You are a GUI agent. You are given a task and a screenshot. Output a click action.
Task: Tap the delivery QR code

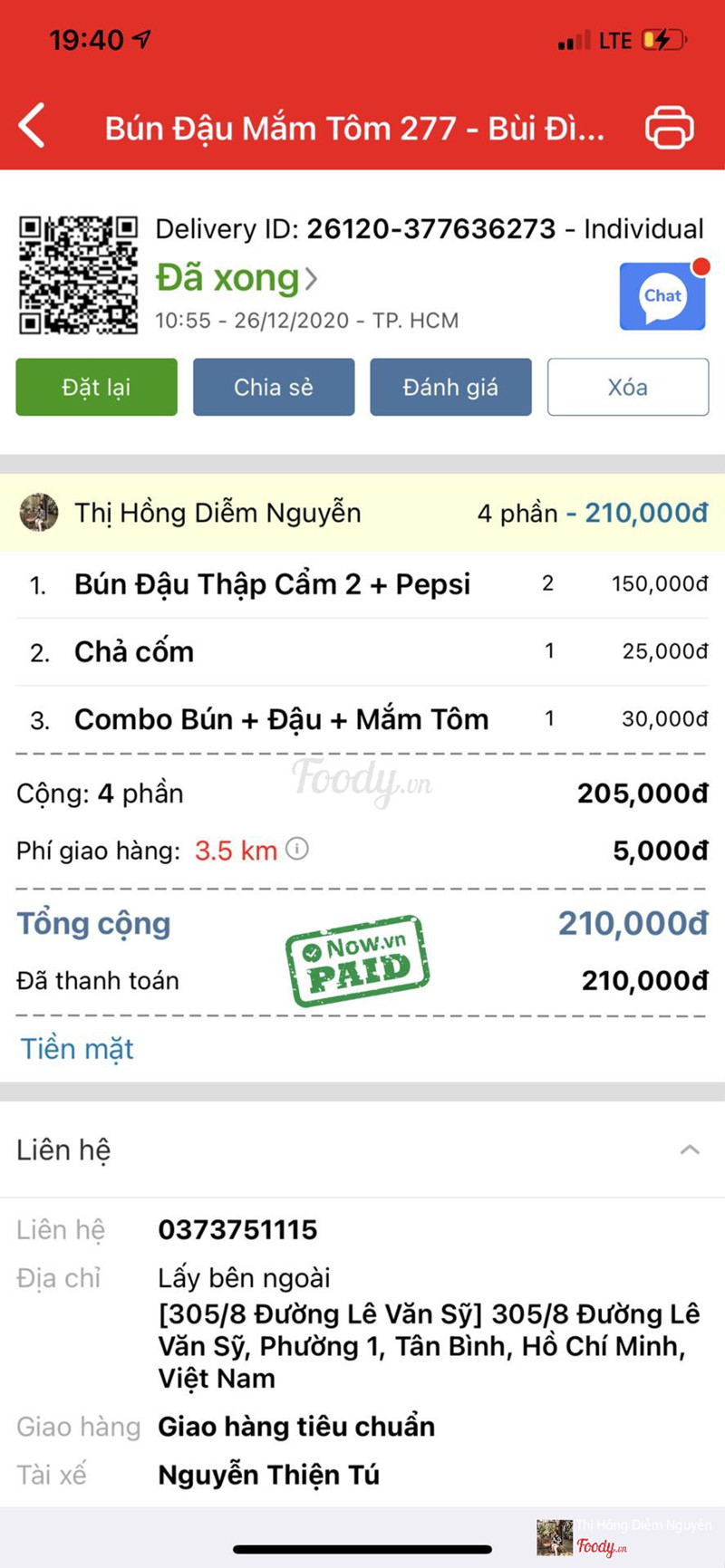pyautogui.click(x=79, y=274)
